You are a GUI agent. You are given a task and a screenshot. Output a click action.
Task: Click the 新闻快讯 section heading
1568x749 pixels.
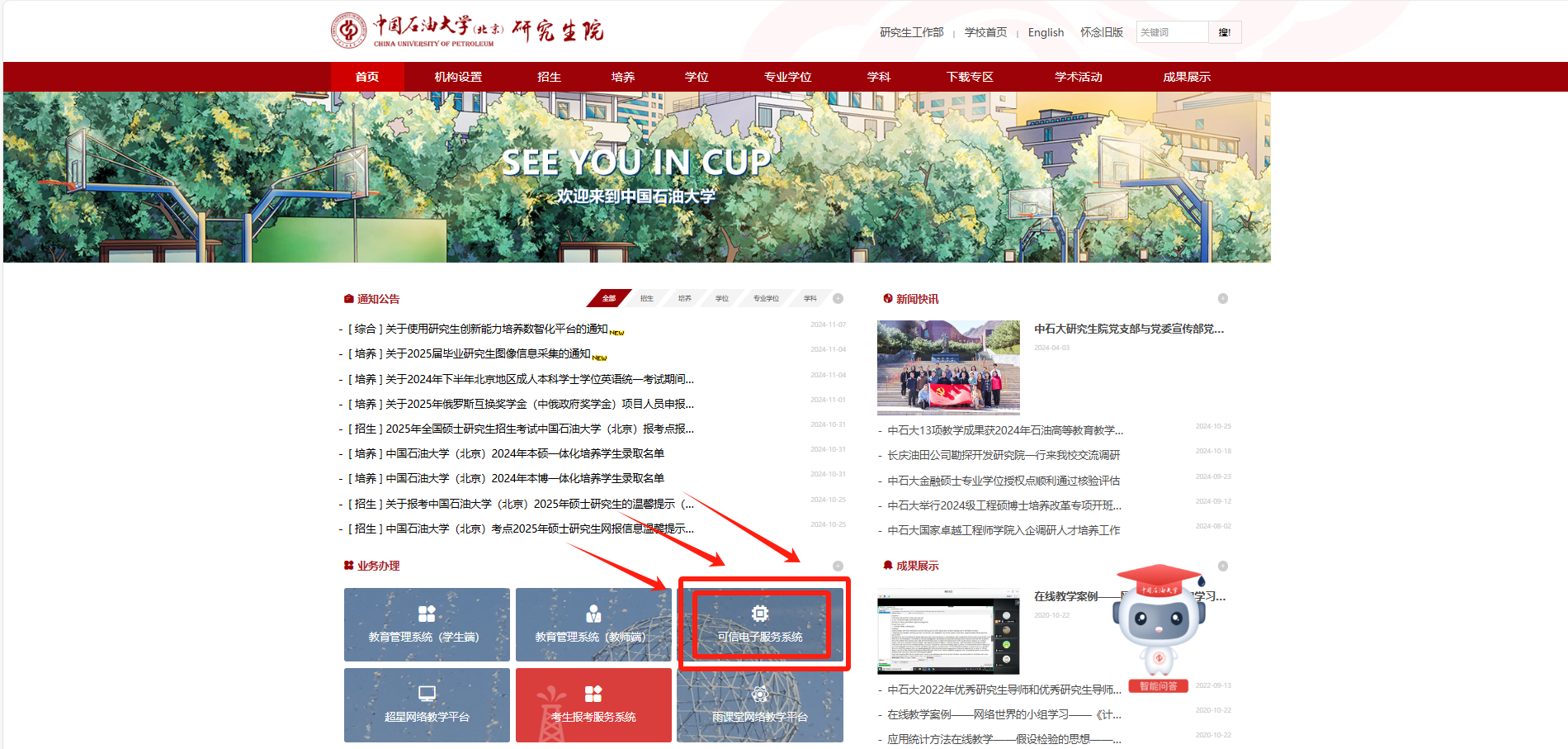click(x=917, y=299)
